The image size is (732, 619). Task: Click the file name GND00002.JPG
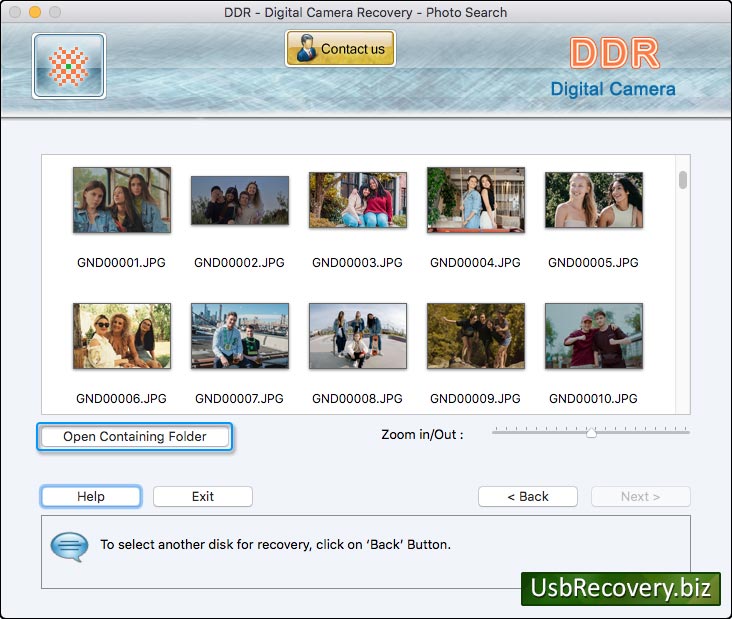point(239,262)
